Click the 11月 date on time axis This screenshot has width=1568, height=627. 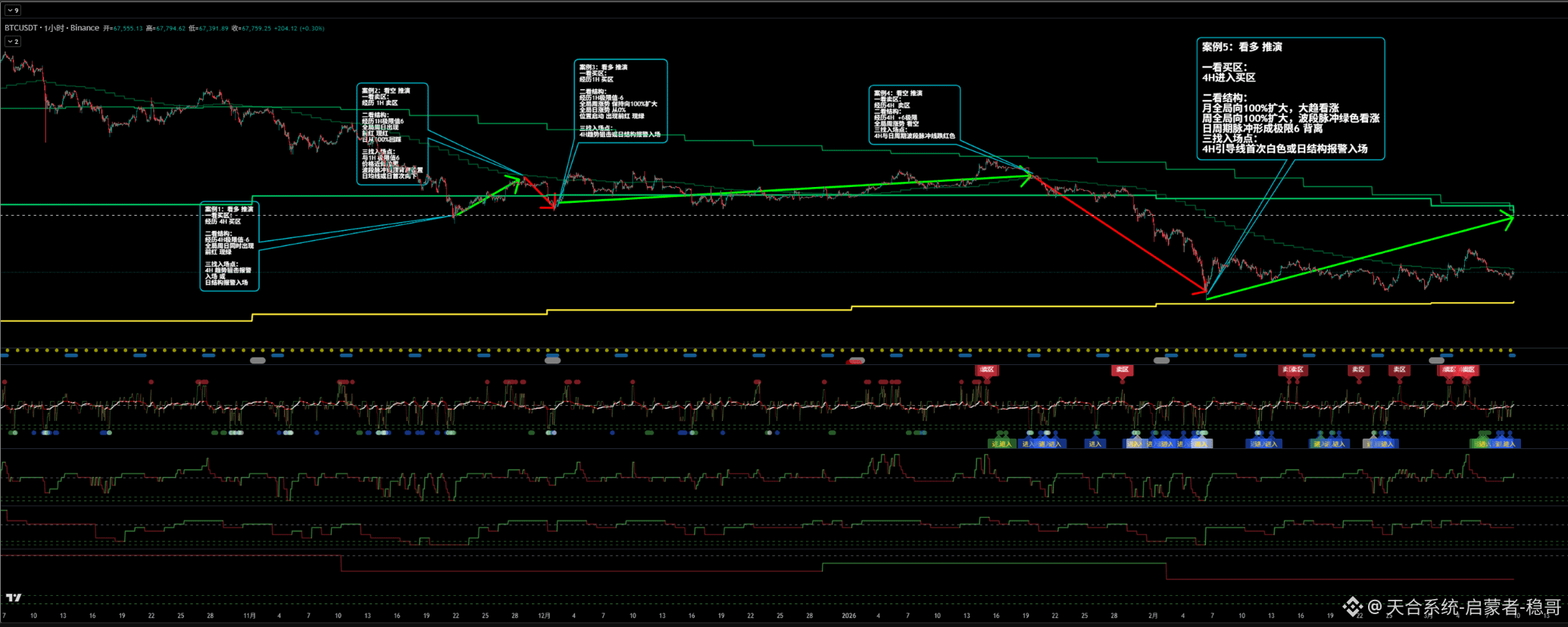249,616
